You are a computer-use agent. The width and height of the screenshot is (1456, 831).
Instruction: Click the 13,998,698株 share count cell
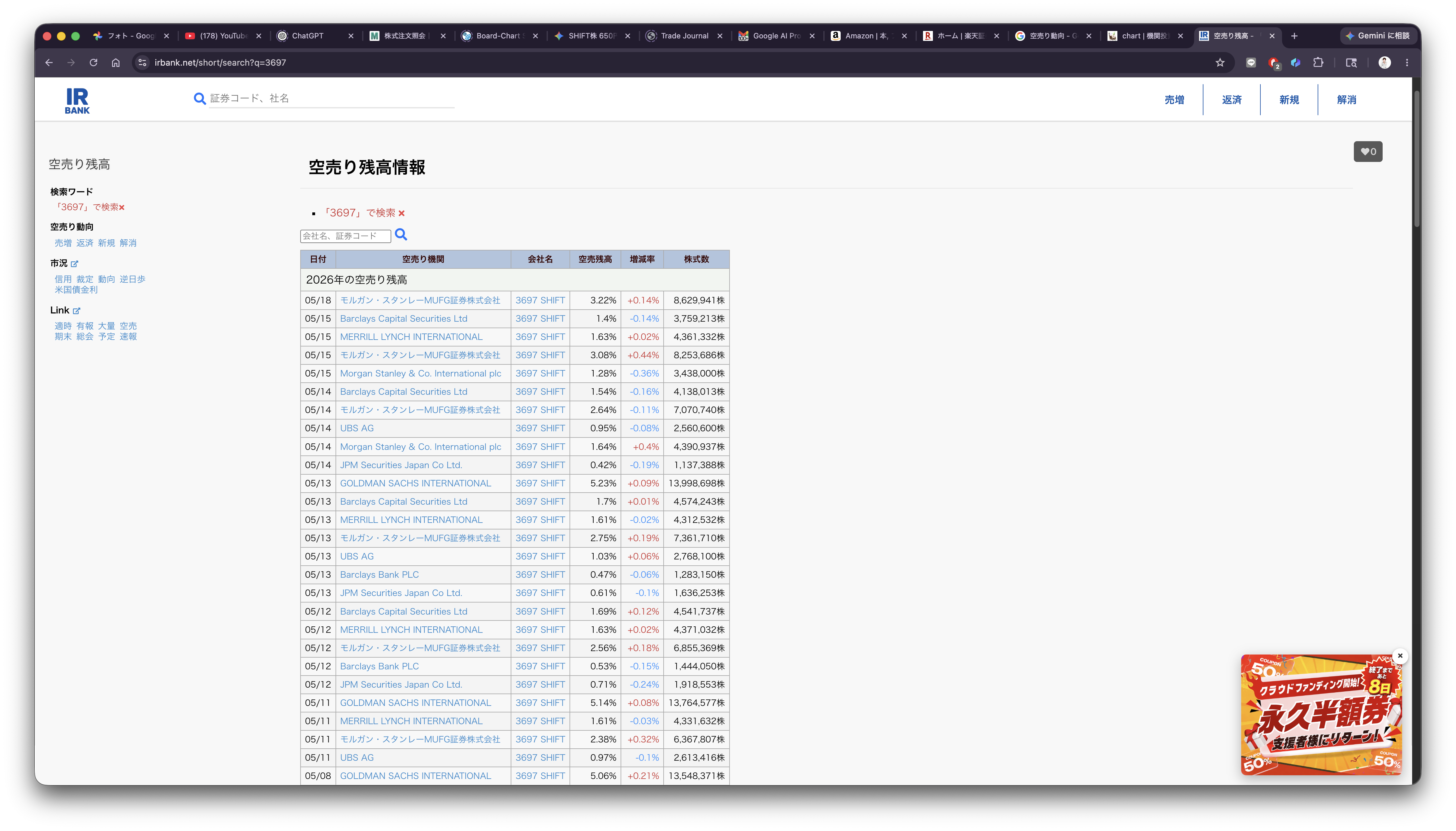tap(697, 483)
